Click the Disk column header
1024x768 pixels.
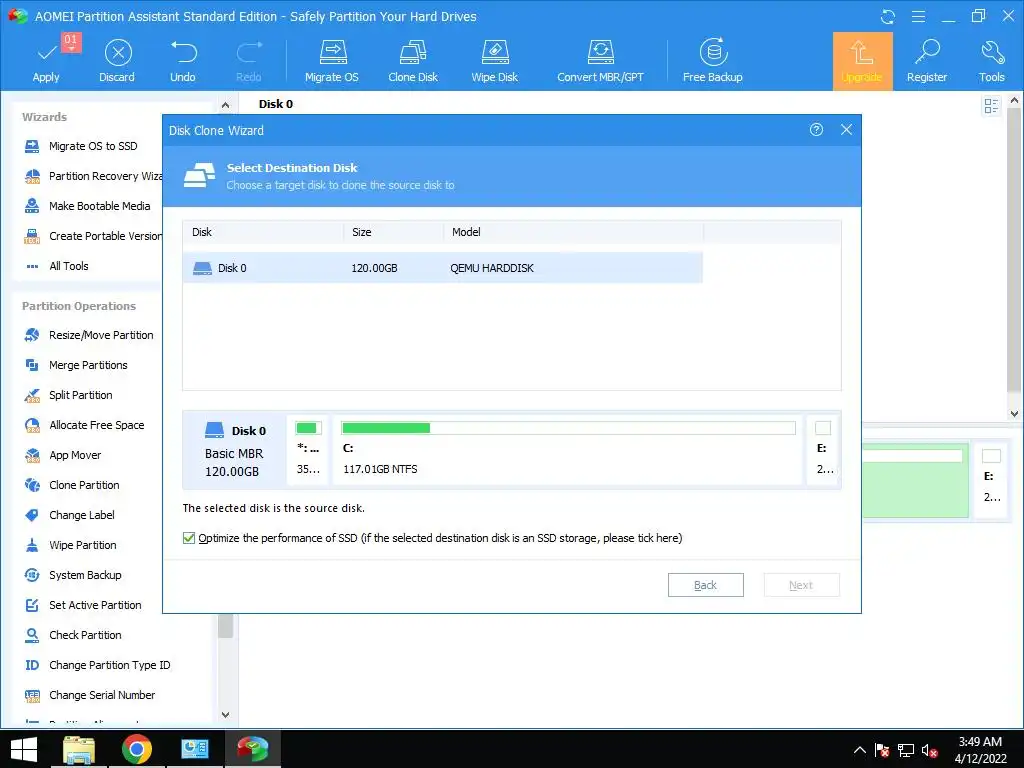[264, 232]
